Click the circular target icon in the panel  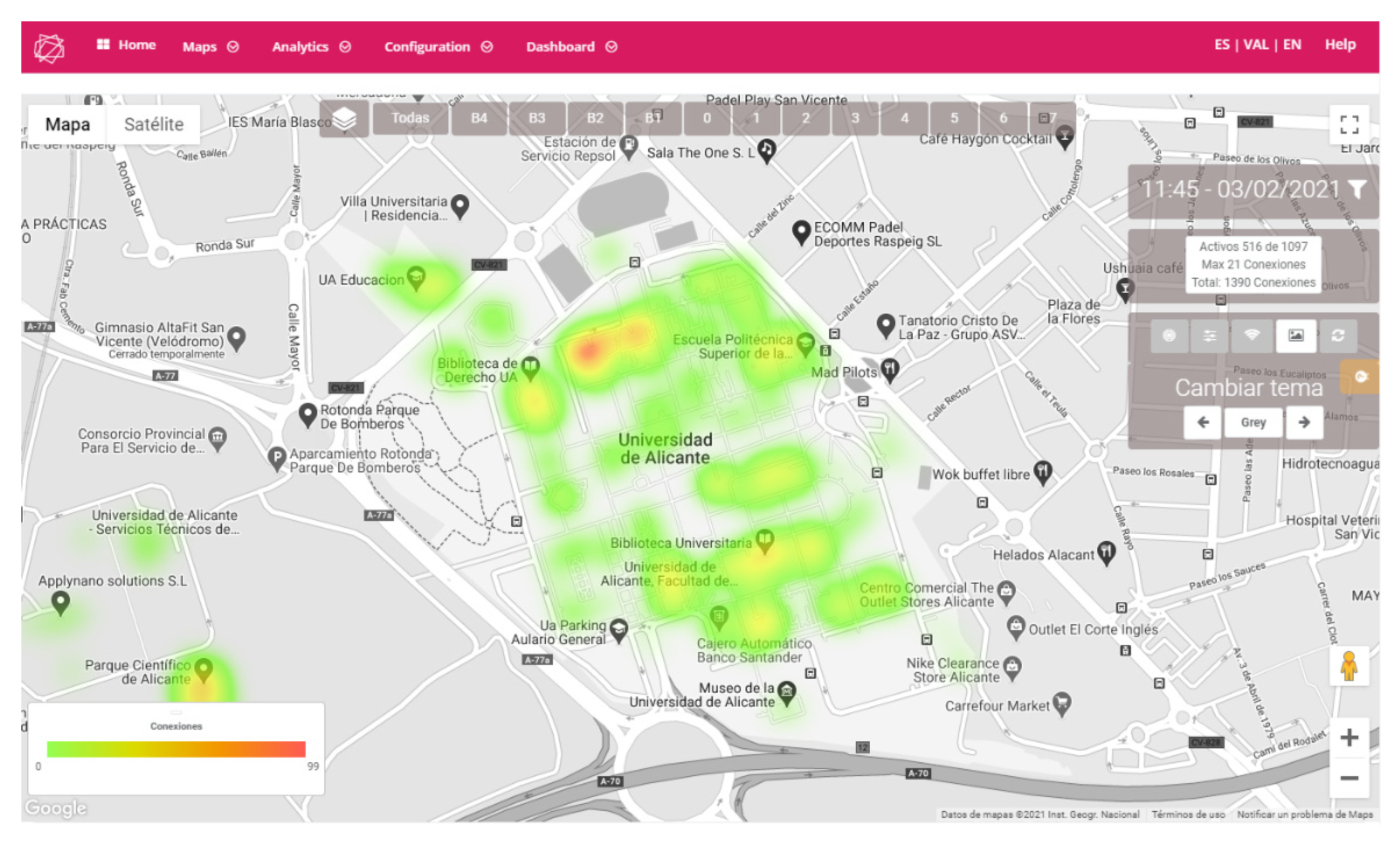pyautogui.click(x=1169, y=335)
